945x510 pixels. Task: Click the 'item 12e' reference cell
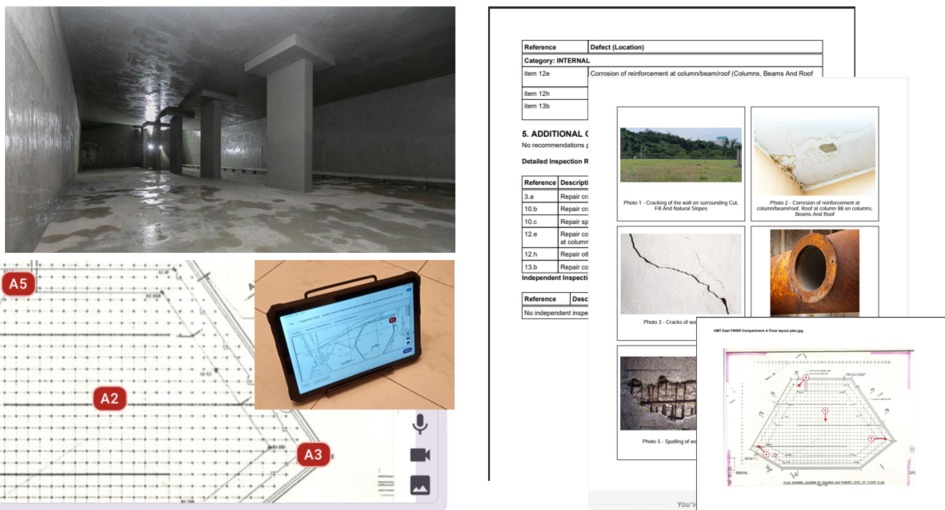(x=554, y=77)
